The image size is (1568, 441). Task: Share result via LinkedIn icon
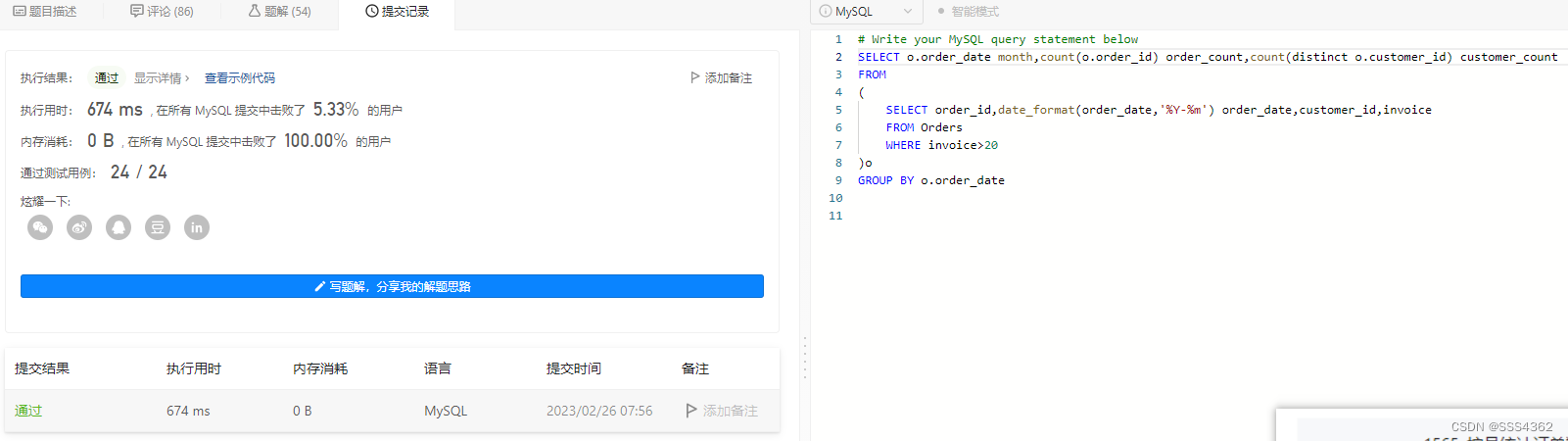coord(197,227)
